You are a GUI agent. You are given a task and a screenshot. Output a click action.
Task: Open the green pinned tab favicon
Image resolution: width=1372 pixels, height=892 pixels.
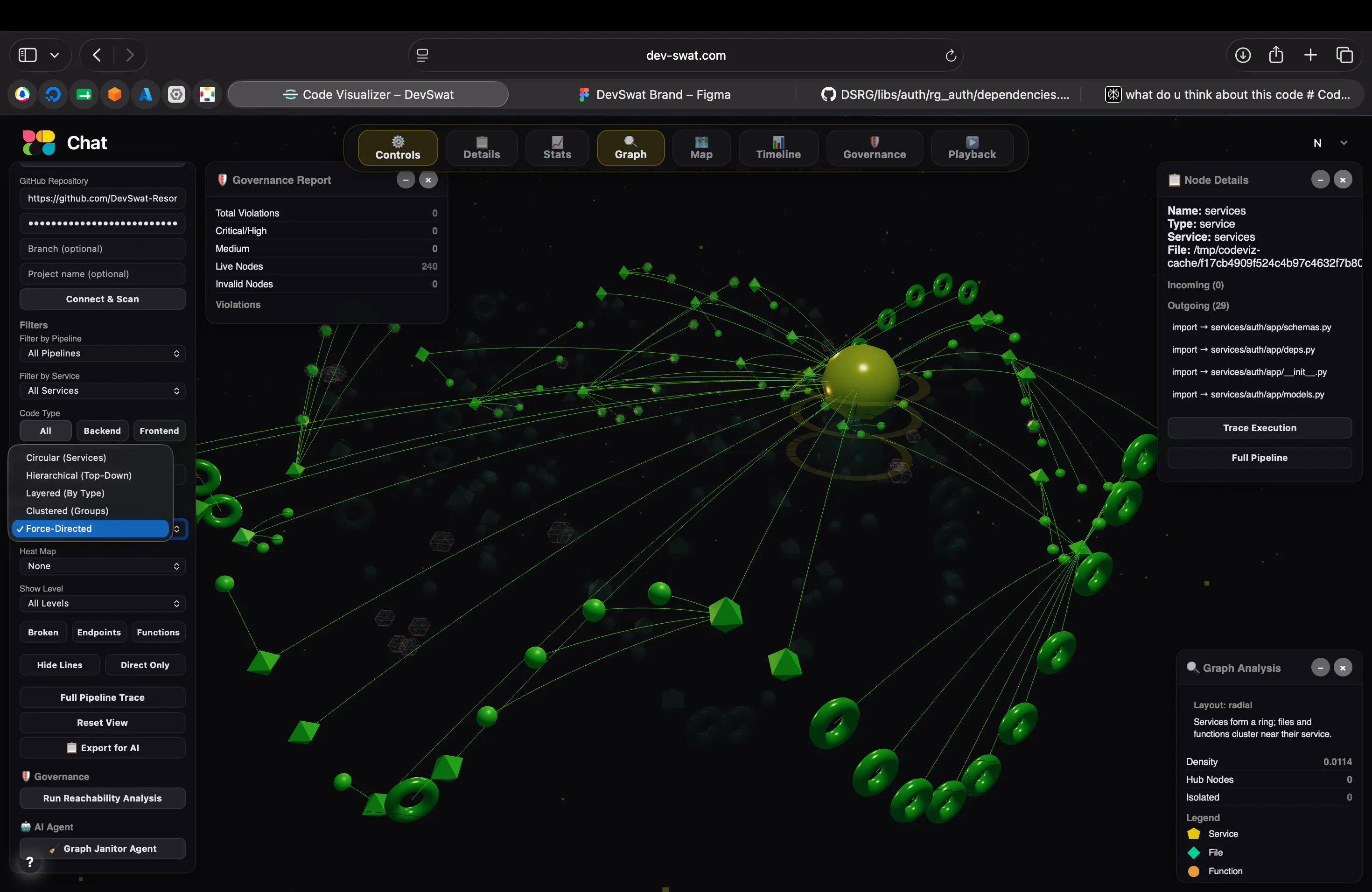(x=84, y=94)
